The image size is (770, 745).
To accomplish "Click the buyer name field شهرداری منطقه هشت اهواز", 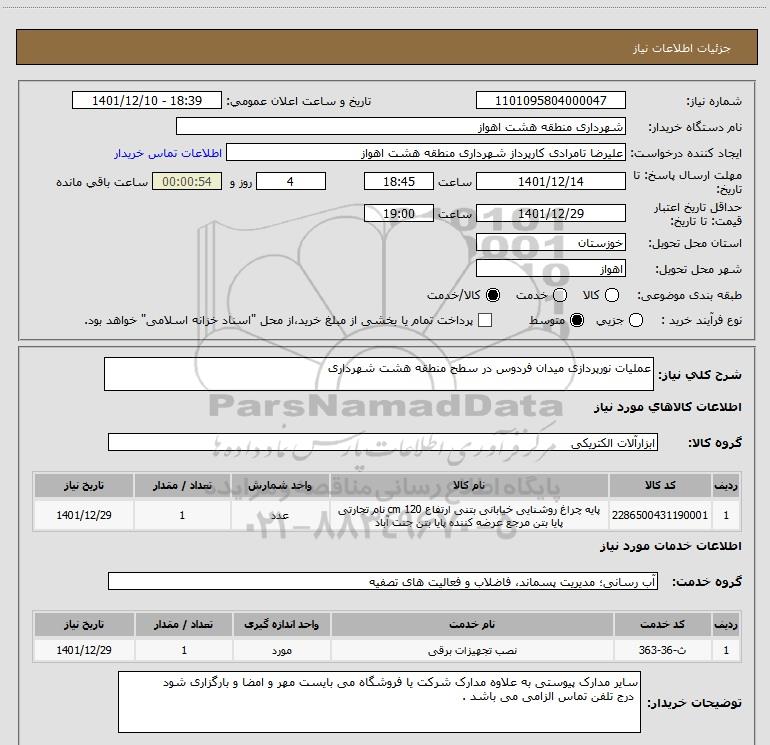I will [401, 126].
